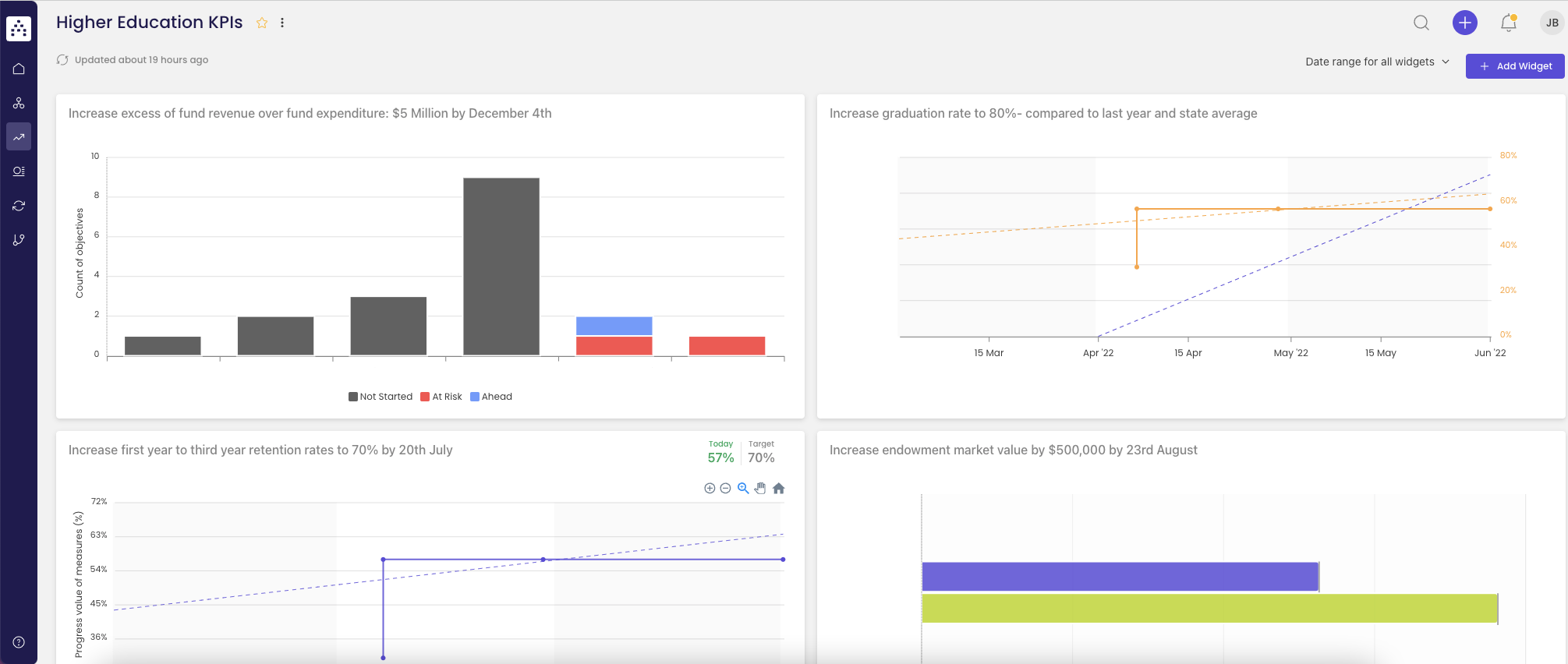Open the three-dot menu beside the dashboard title
The height and width of the screenshot is (664, 1568).
[282, 23]
